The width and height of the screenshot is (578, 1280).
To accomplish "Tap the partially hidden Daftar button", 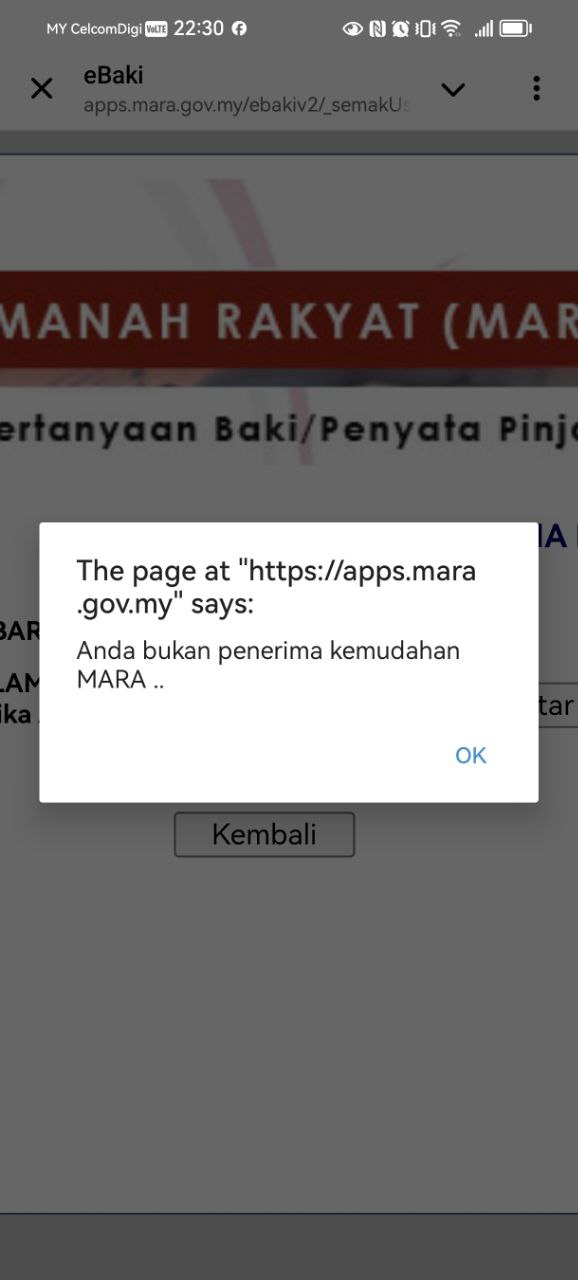I will 557,706.
